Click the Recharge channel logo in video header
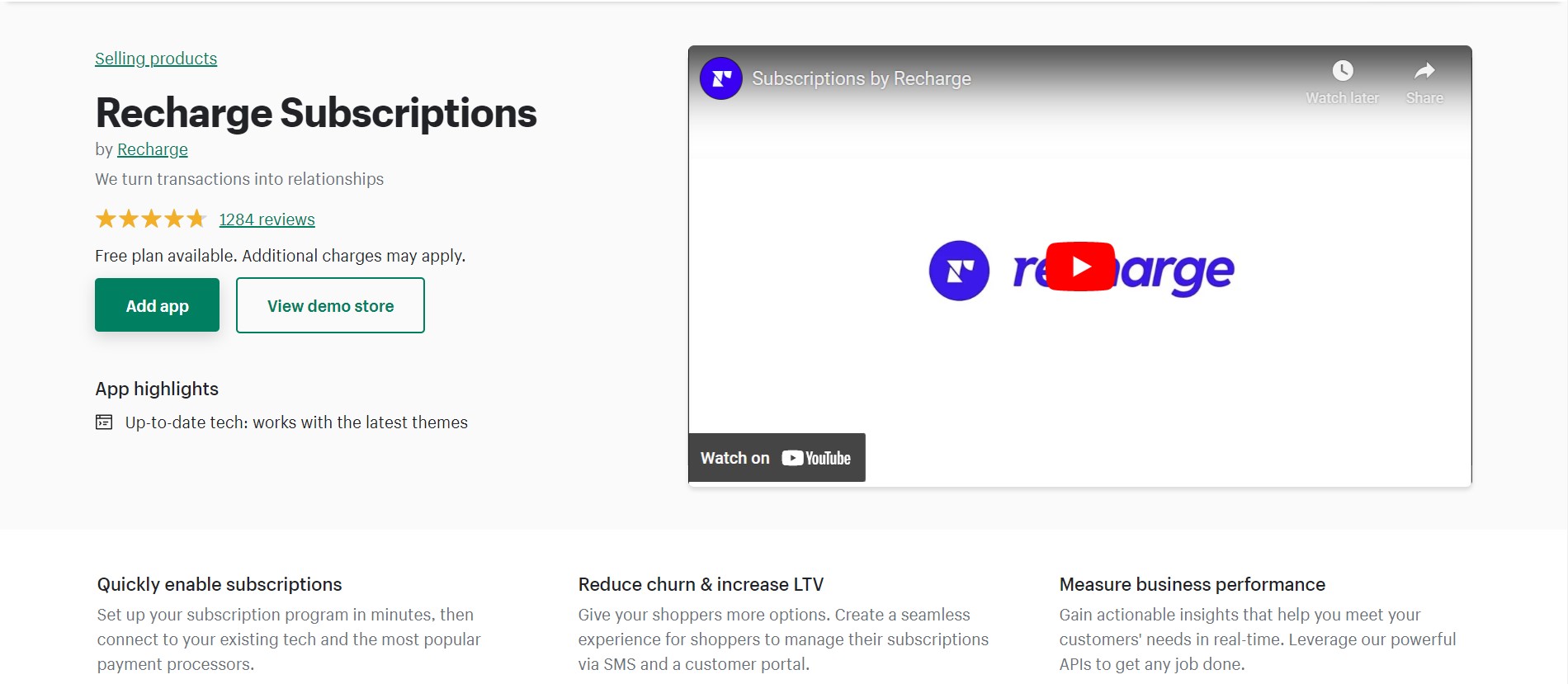This screenshot has width=1568, height=684. (721, 78)
